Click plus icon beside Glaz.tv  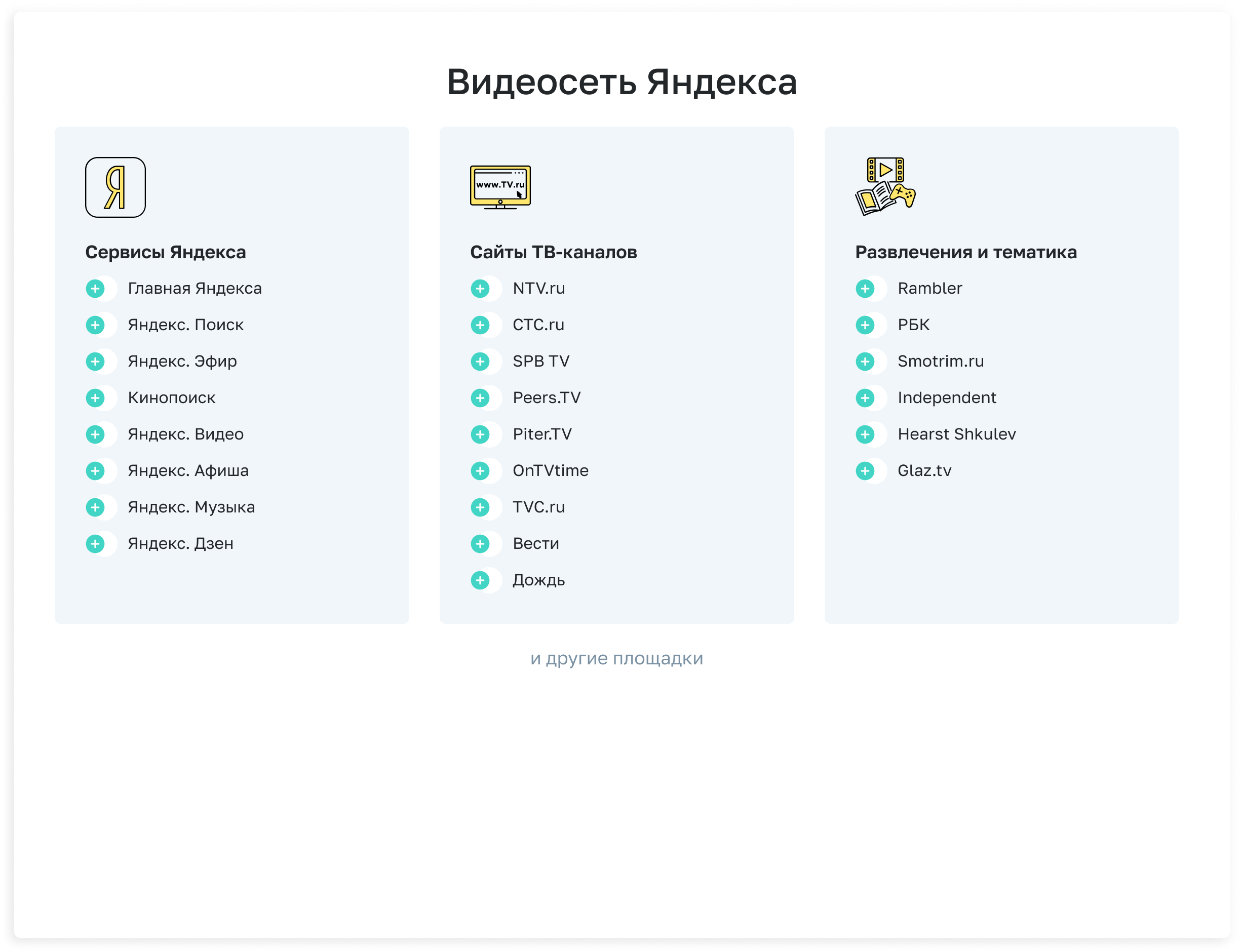click(x=865, y=471)
